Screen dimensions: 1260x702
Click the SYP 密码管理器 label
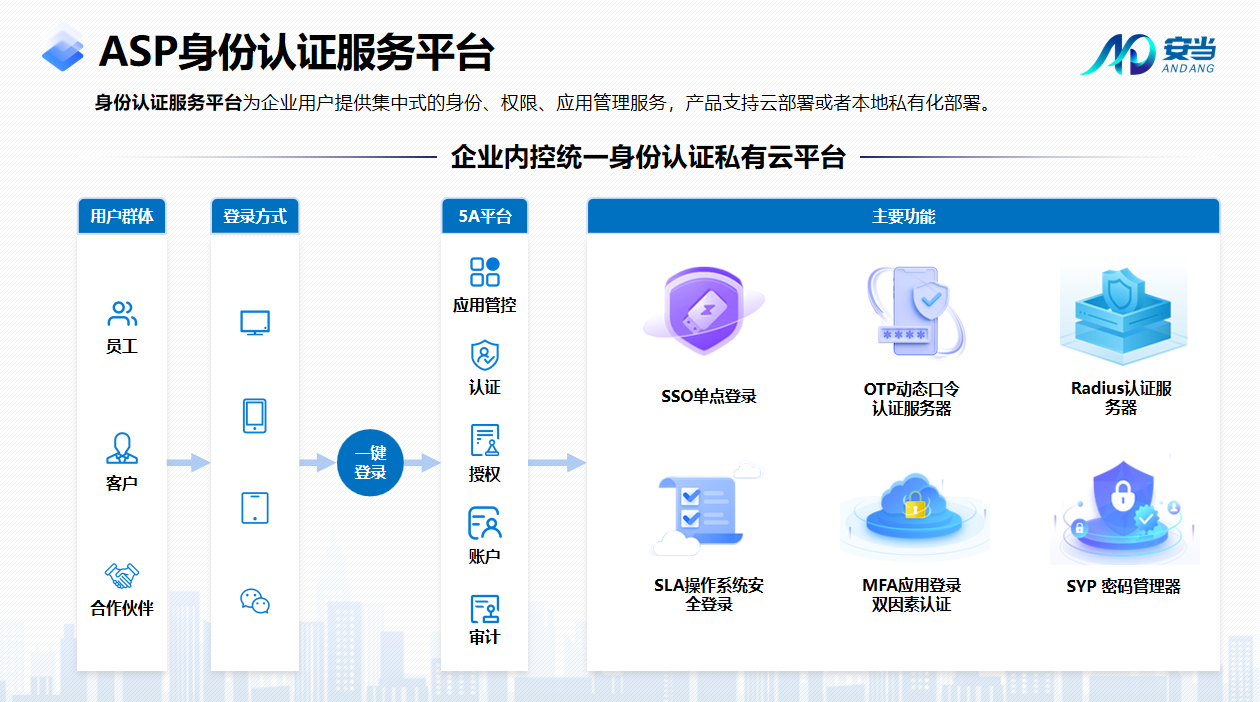point(1123,587)
